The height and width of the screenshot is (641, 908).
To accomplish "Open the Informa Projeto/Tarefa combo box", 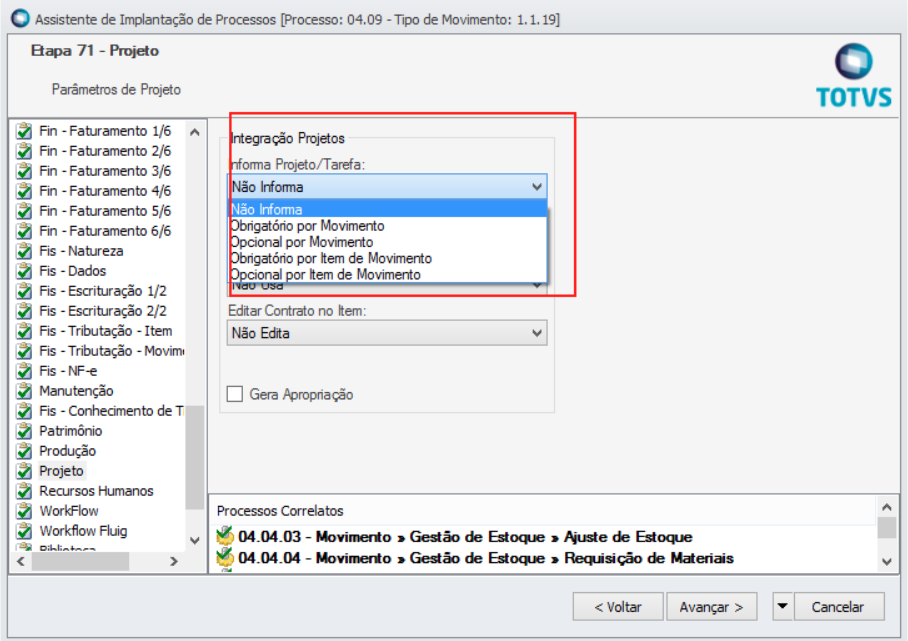I will 387,187.
